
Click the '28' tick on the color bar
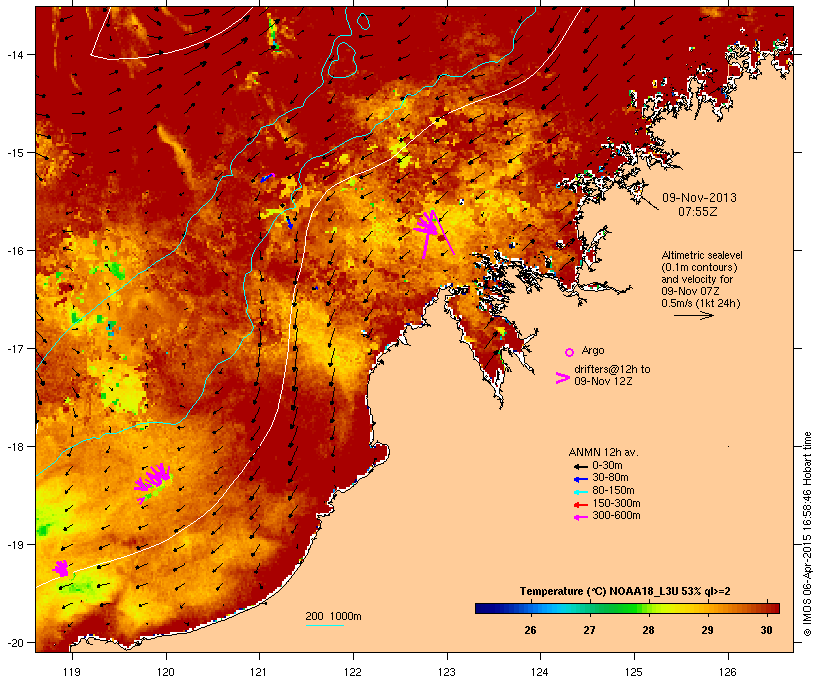click(x=648, y=630)
